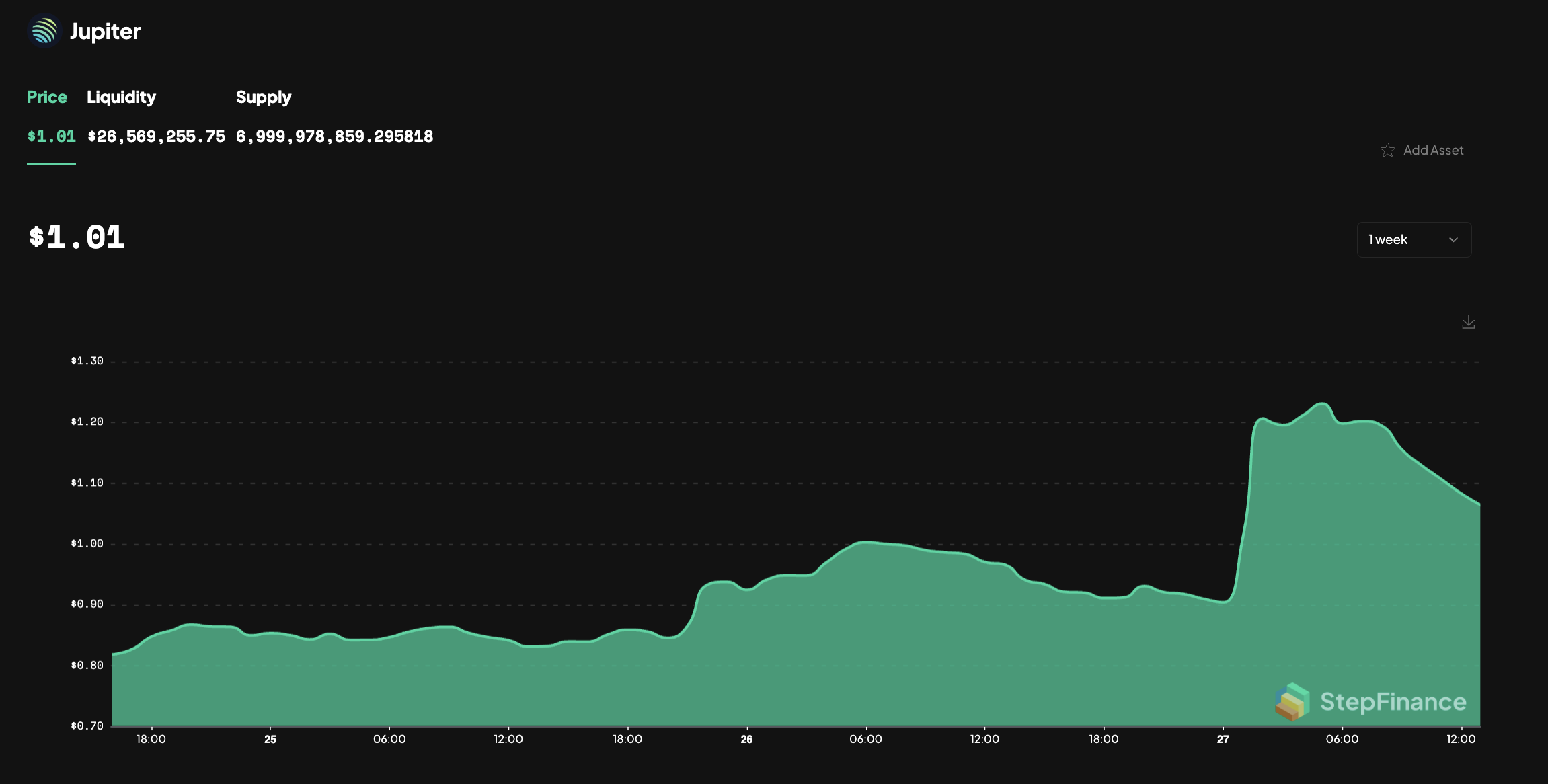This screenshot has width=1548, height=784.
Task: Switch to the Price tab
Action: (47, 97)
